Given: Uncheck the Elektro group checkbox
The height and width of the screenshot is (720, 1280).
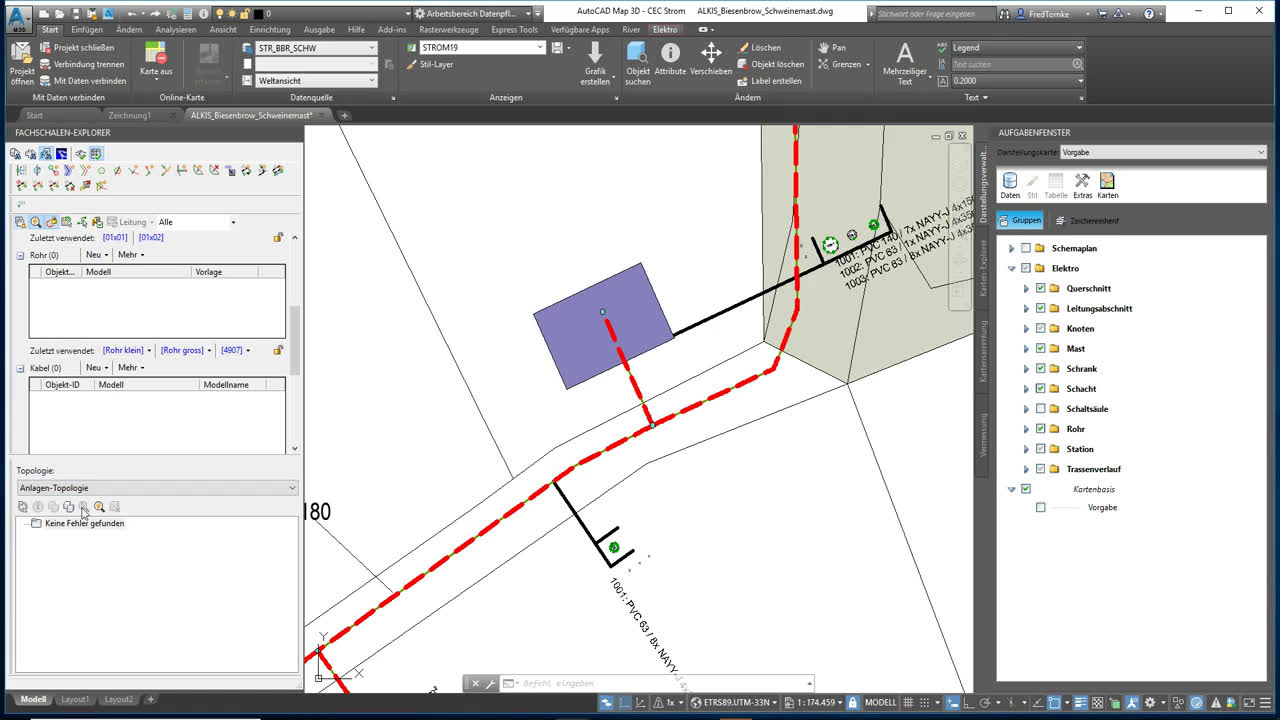Looking at the screenshot, I should tap(1027, 268).
